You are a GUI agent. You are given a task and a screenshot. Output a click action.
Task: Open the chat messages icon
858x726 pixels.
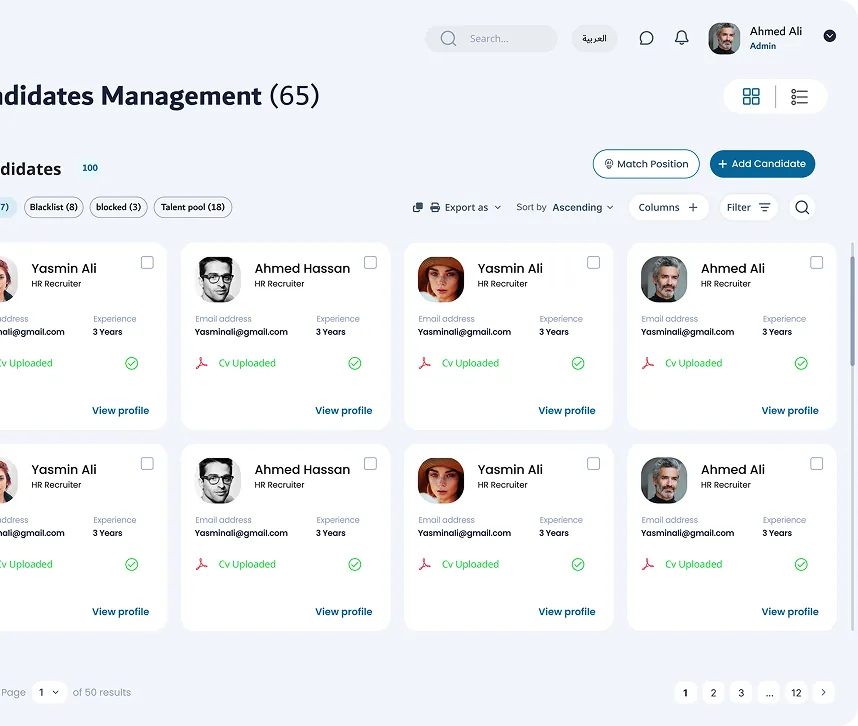[x=646, y=38]
